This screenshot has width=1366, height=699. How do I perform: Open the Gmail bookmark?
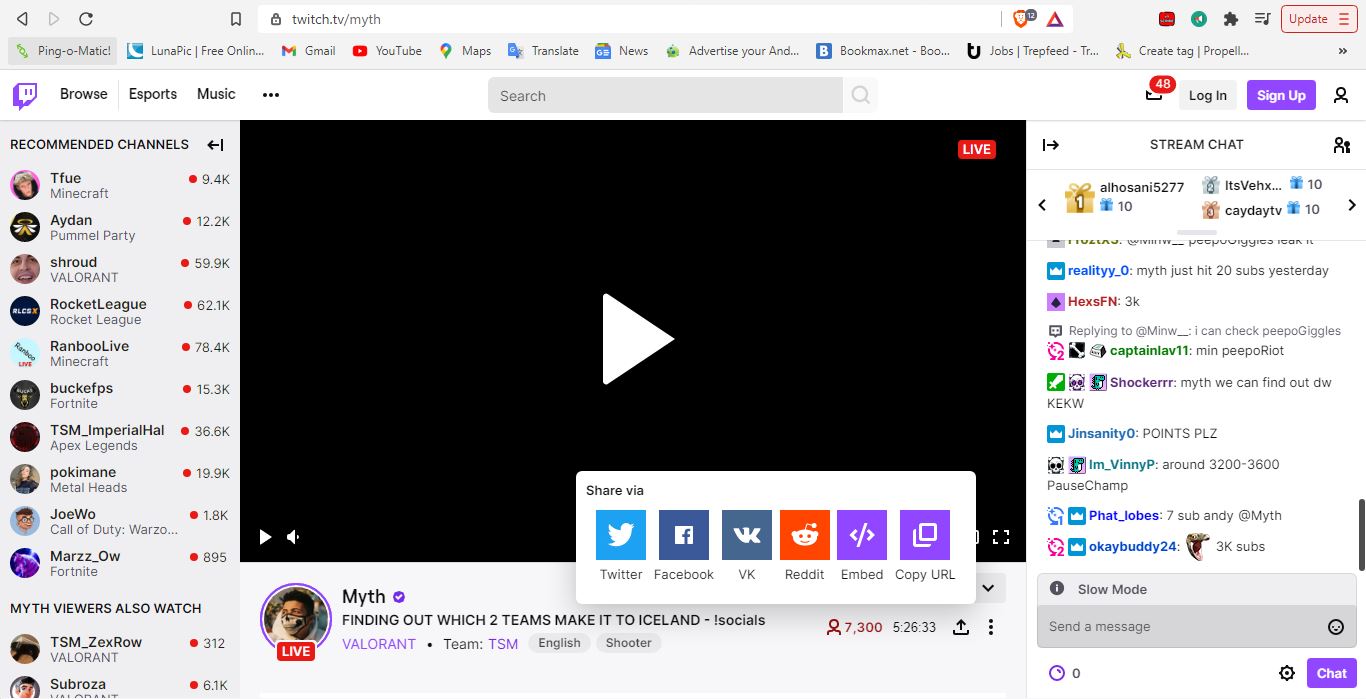pyautogui.click(x=309, y=51)
